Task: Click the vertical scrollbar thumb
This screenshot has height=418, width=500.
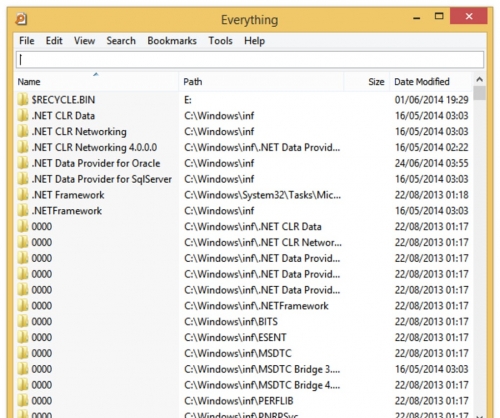Action: coord(480,93)
